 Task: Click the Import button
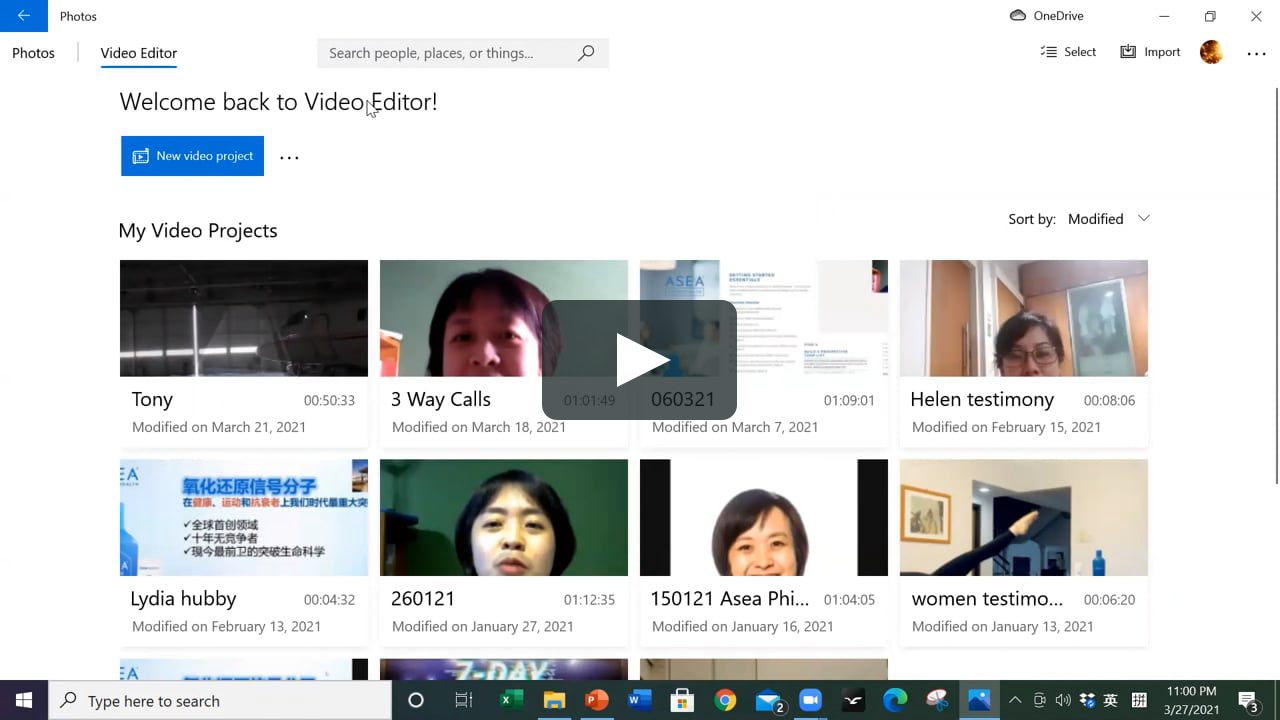1150,52
